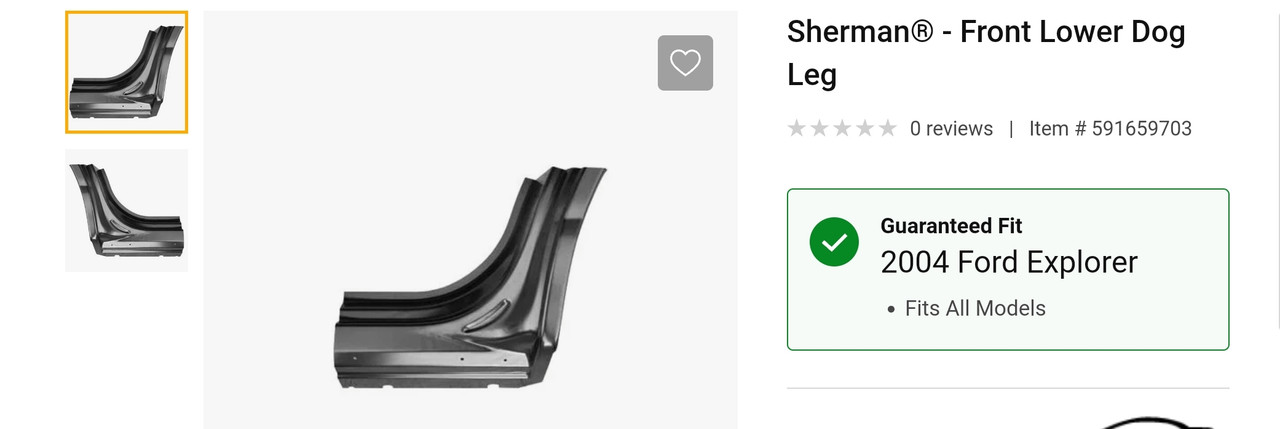1280x429 pixels.
Task: Add the product to wishlist via heart icon
Action: click(685, 63)
